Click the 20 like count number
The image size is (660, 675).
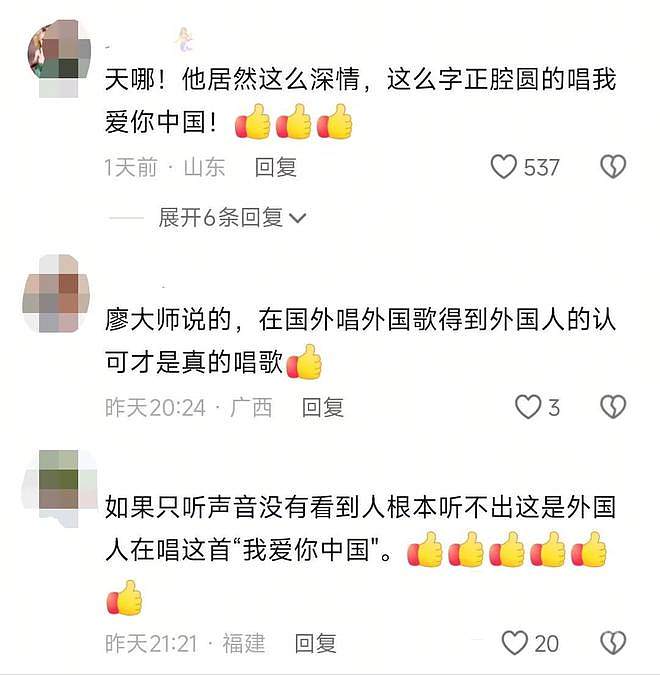547,644
